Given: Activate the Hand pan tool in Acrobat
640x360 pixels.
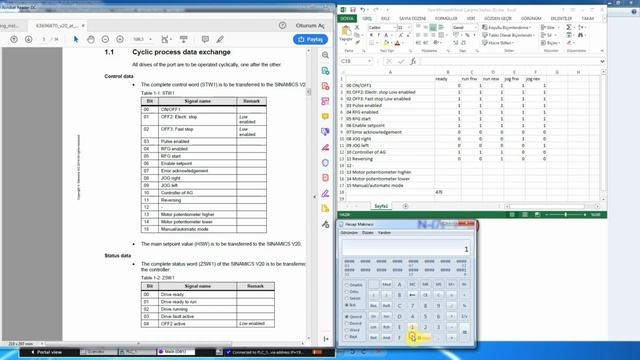Looking at the screenshot, I should (x=91, y=39).
